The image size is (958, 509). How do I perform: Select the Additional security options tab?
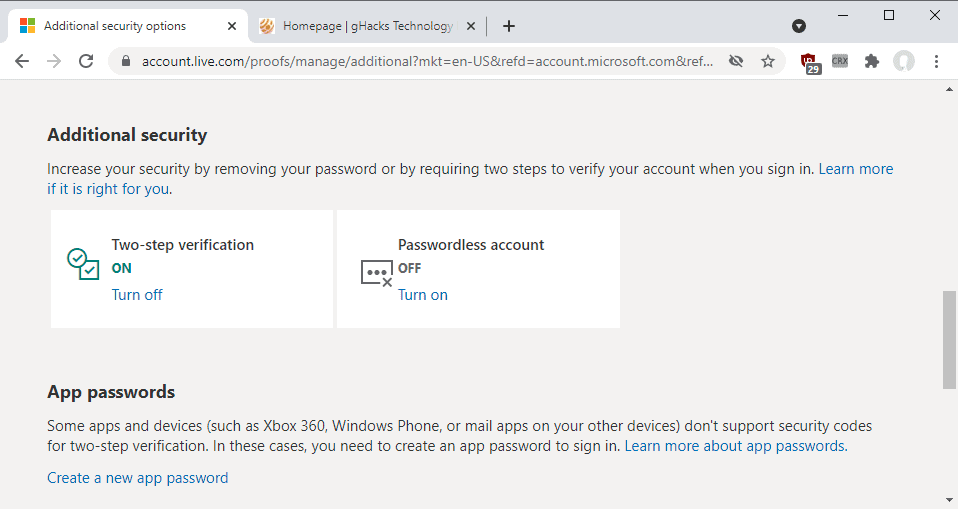click(x=115, y=26)
